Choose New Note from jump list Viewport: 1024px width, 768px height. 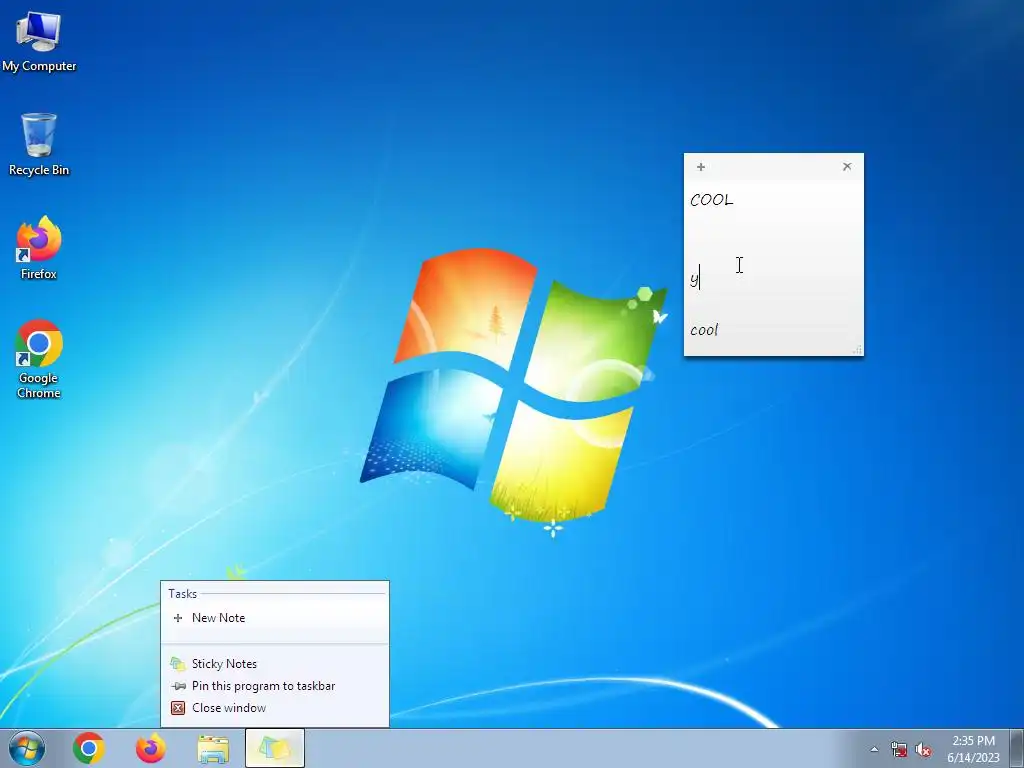pyautogui.click(x=275, y=618)
